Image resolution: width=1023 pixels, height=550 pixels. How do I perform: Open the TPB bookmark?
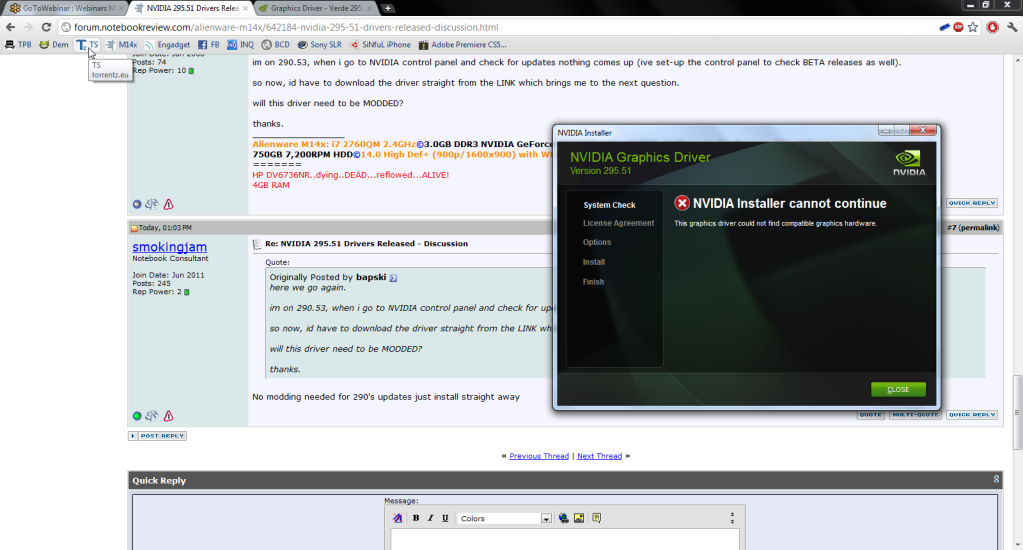pos(18,45)
